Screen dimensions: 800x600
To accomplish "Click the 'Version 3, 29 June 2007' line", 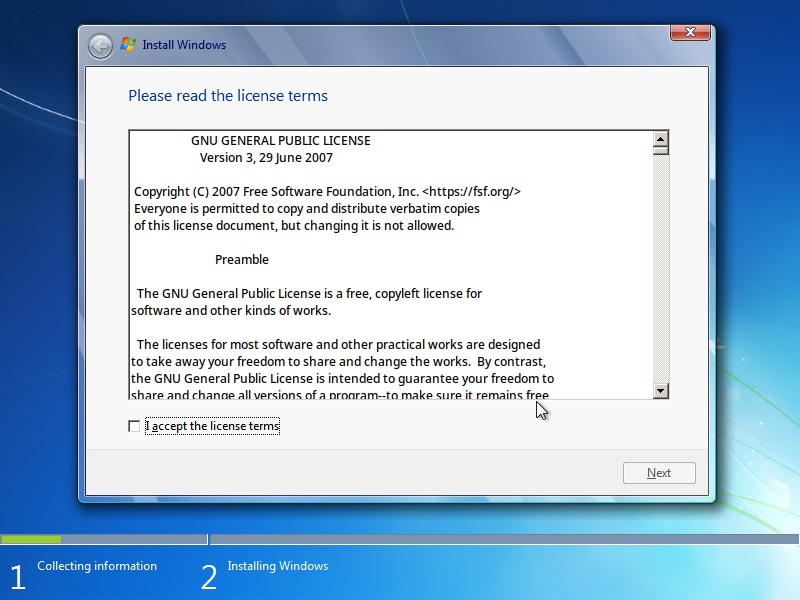I will click(266, 158).
